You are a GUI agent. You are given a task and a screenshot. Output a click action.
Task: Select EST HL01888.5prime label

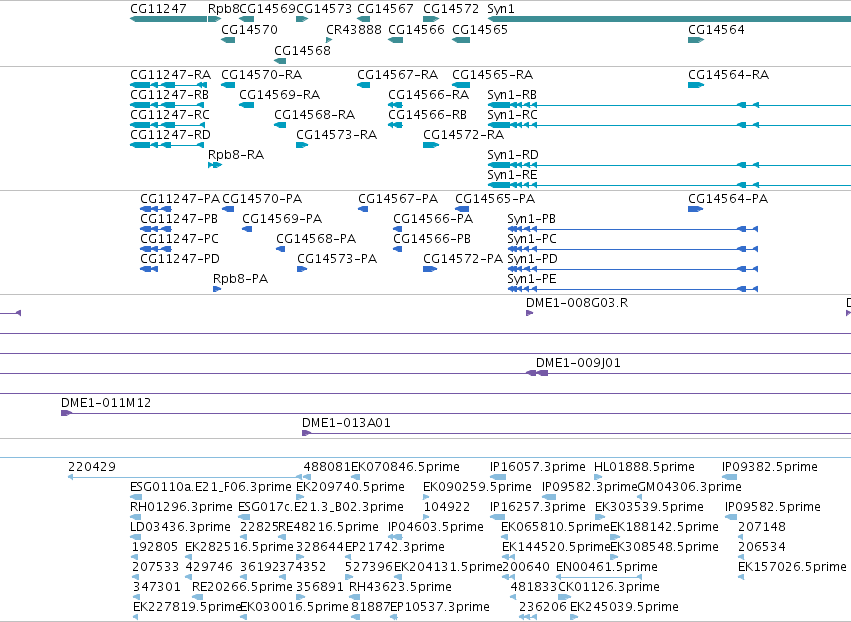click(x=644, y=467)
